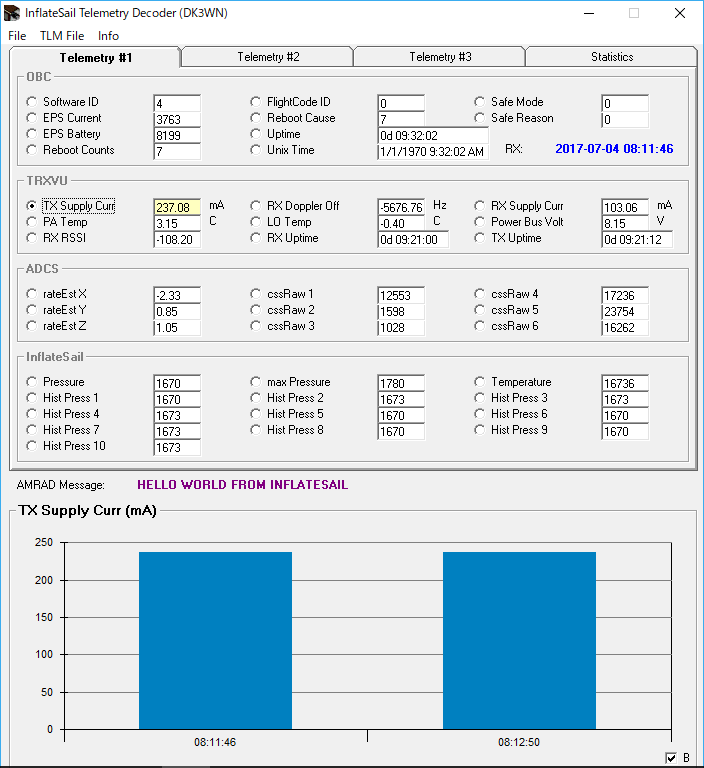Select the Software ID radio button
The image size is (704, 768).
point(32,102)
